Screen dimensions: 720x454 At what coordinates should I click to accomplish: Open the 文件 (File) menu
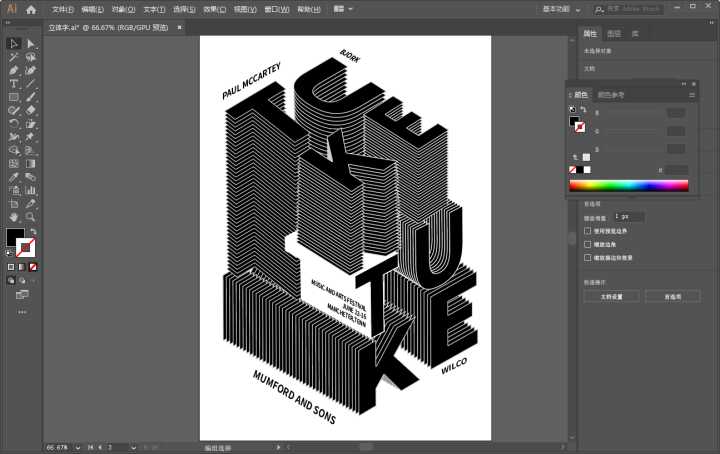(x=62, y=9)
